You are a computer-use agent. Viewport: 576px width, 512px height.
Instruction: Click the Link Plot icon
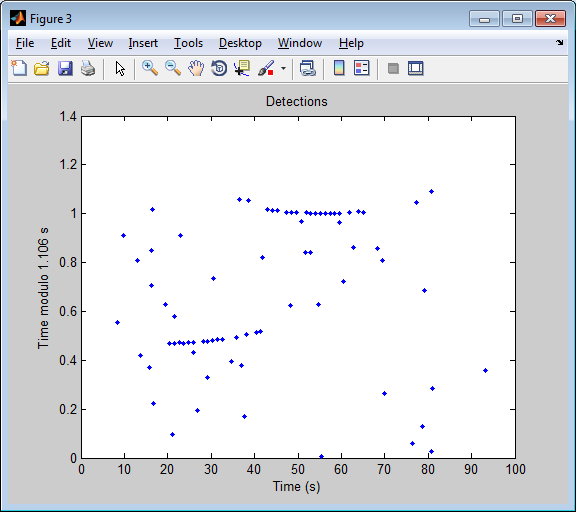tap(308, 68)
